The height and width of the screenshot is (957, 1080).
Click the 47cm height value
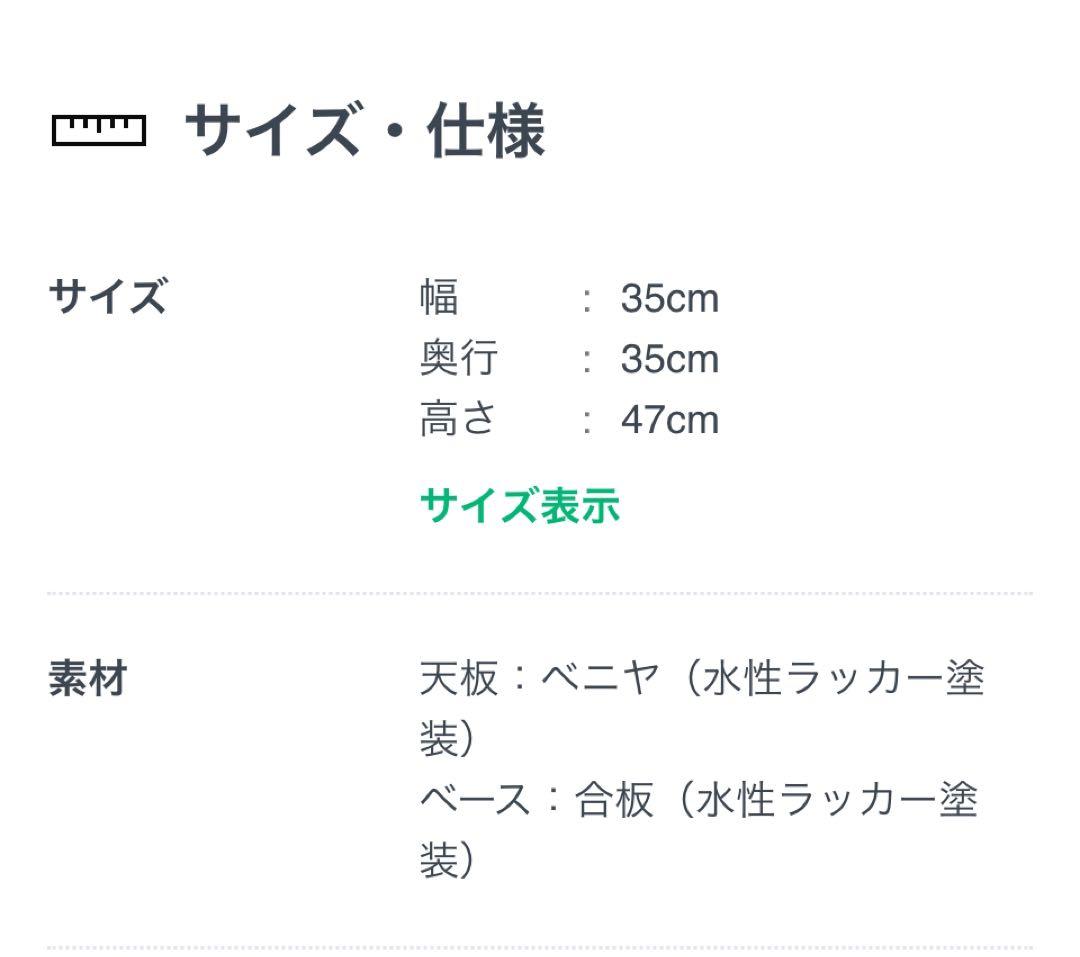tap(669, 419)
